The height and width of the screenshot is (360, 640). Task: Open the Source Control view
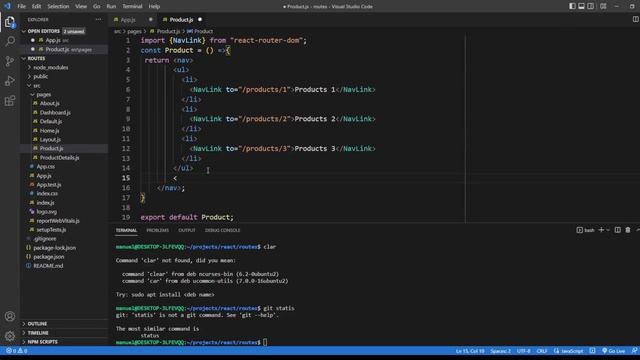coord(10,61)
